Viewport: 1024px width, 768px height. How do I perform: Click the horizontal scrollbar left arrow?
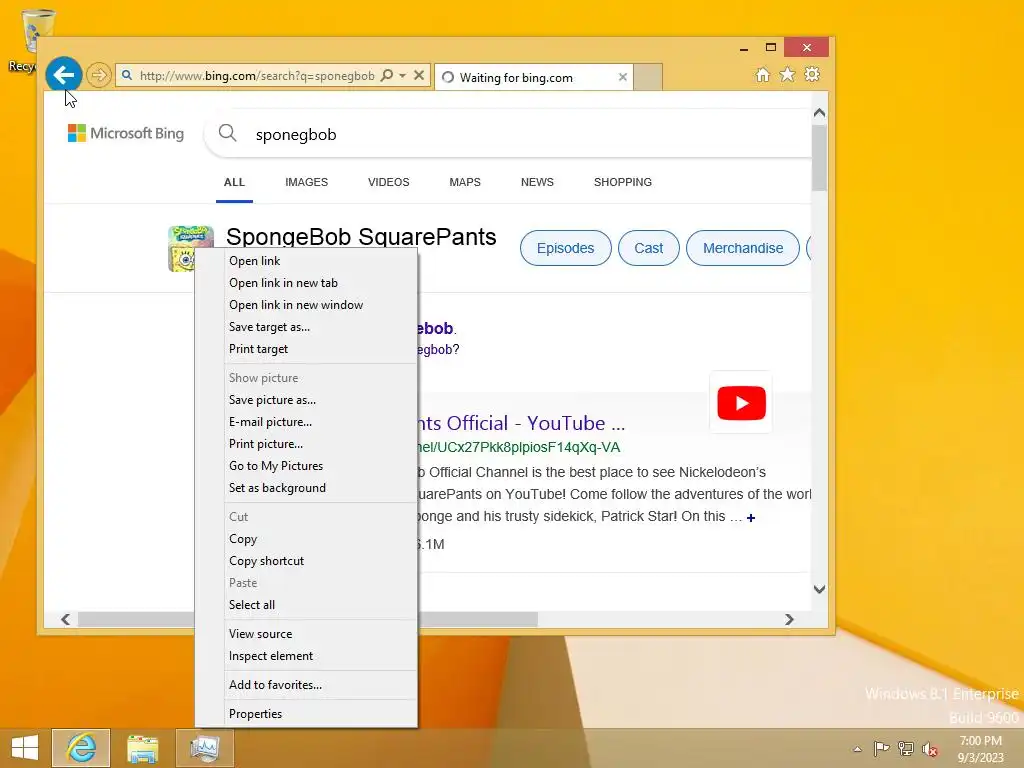(65, 619)
